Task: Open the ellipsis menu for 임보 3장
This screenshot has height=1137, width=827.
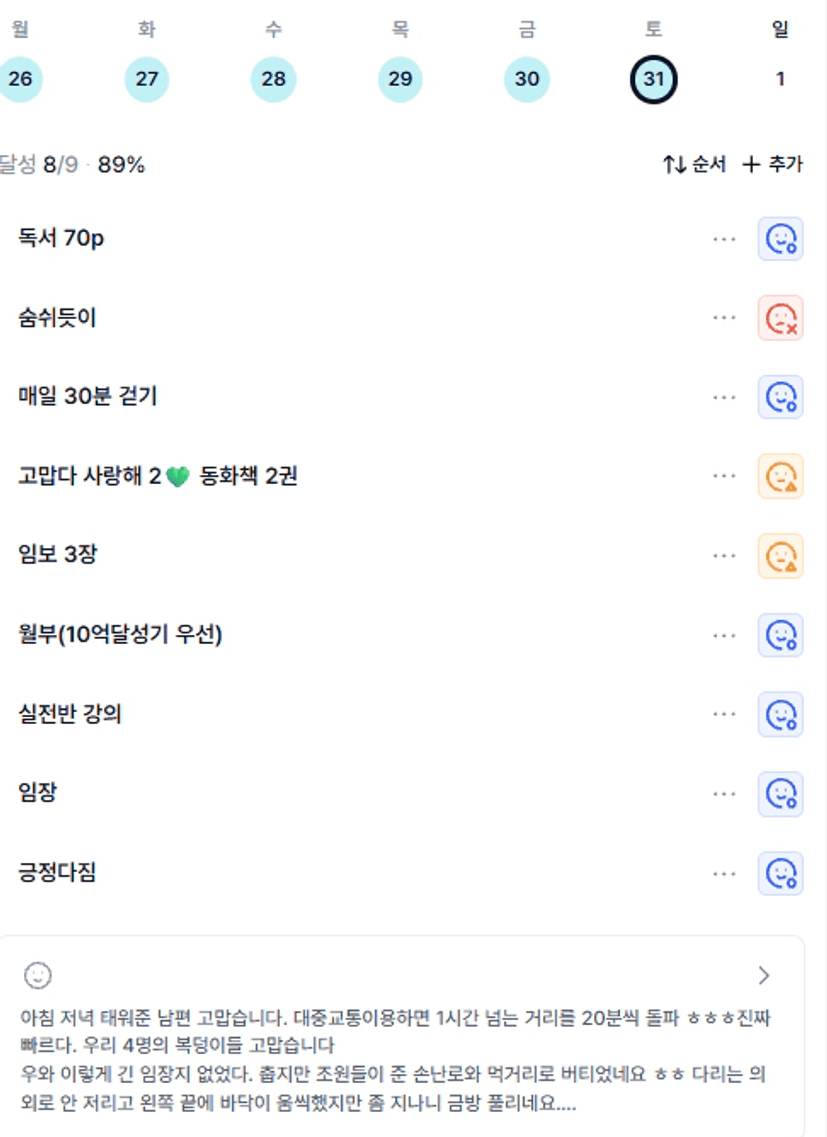Action: tap(724, 555)
